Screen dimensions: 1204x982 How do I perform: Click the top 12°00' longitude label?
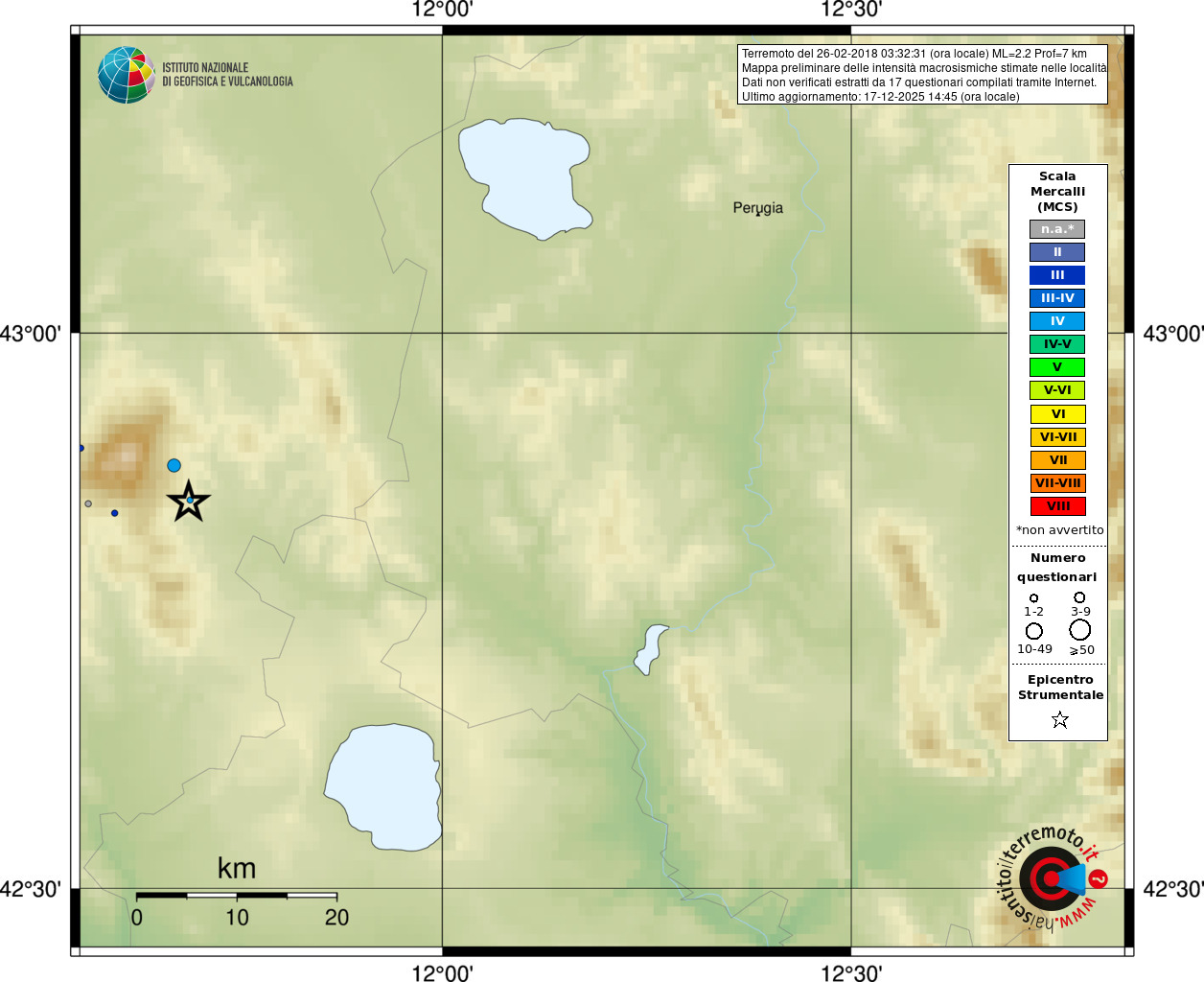442,10
